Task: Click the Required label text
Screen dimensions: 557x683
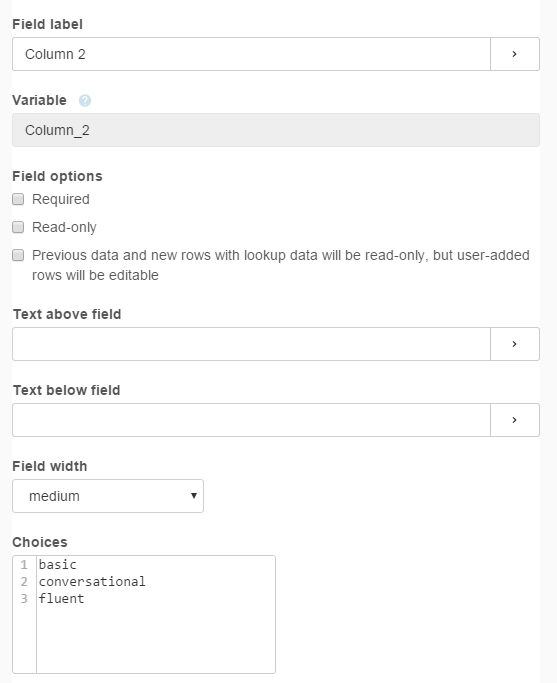Action: point(61,199)
